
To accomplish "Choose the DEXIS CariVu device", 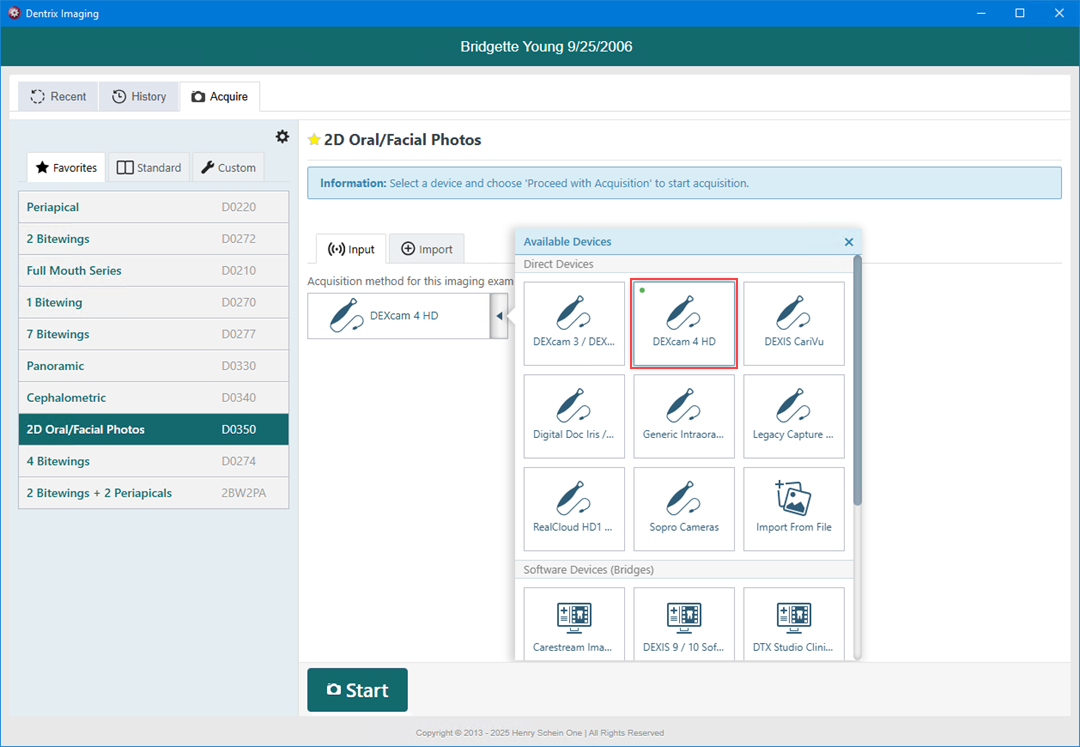I will [794, 323].
